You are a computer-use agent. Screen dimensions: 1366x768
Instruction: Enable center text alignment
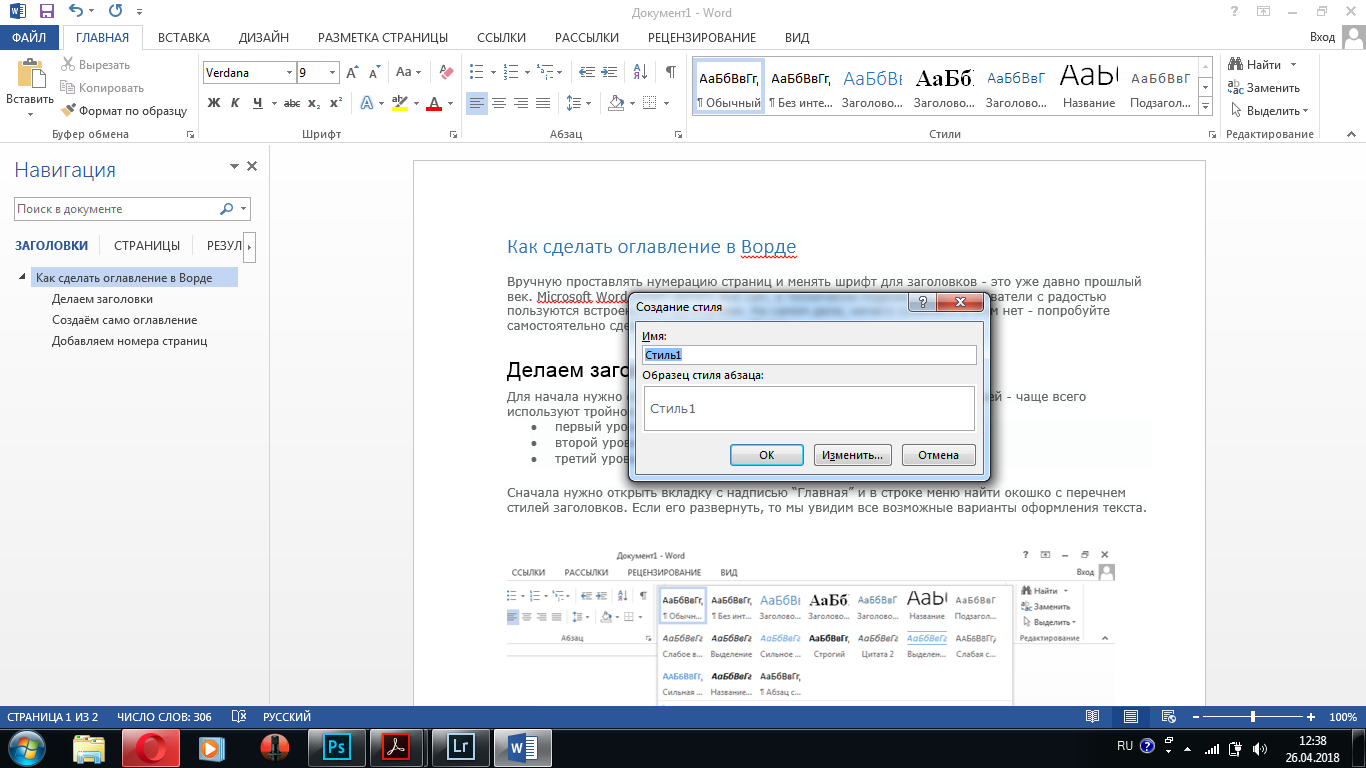[498, 103]
